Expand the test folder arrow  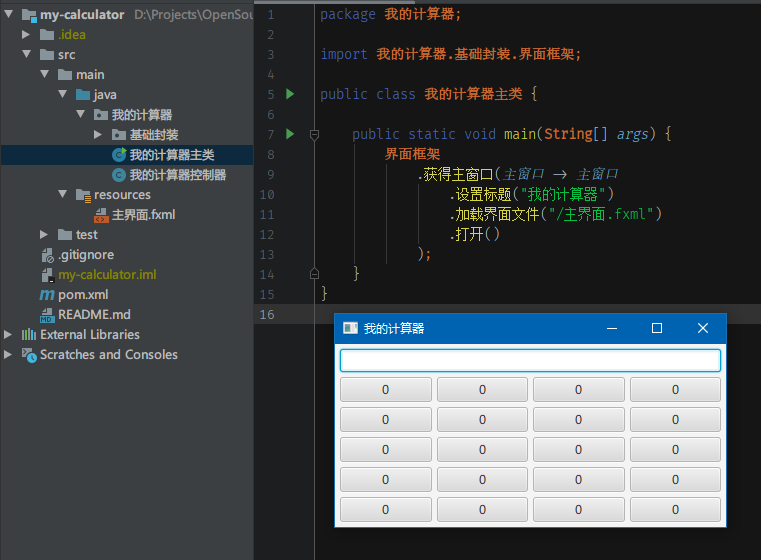(44, 234)
